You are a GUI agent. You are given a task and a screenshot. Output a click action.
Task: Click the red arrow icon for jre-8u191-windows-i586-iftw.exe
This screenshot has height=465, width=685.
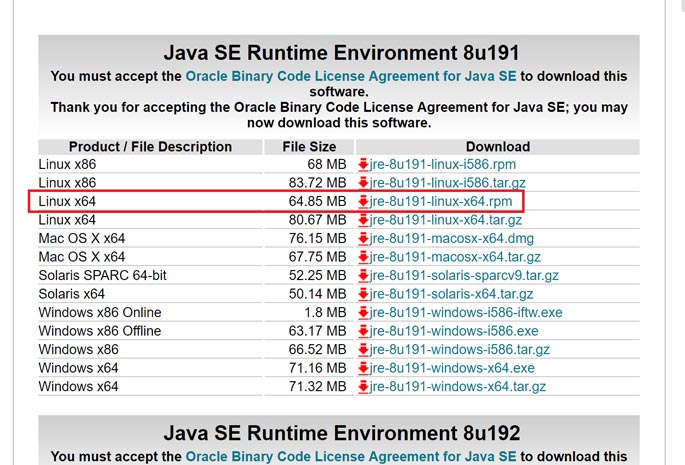pos(363,312)
